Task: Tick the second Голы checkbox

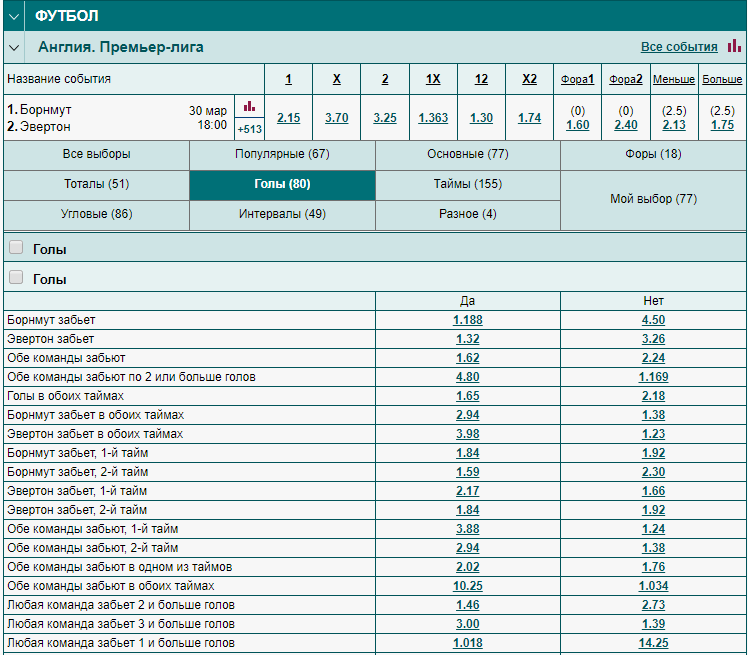Action: tap(16, 277)
